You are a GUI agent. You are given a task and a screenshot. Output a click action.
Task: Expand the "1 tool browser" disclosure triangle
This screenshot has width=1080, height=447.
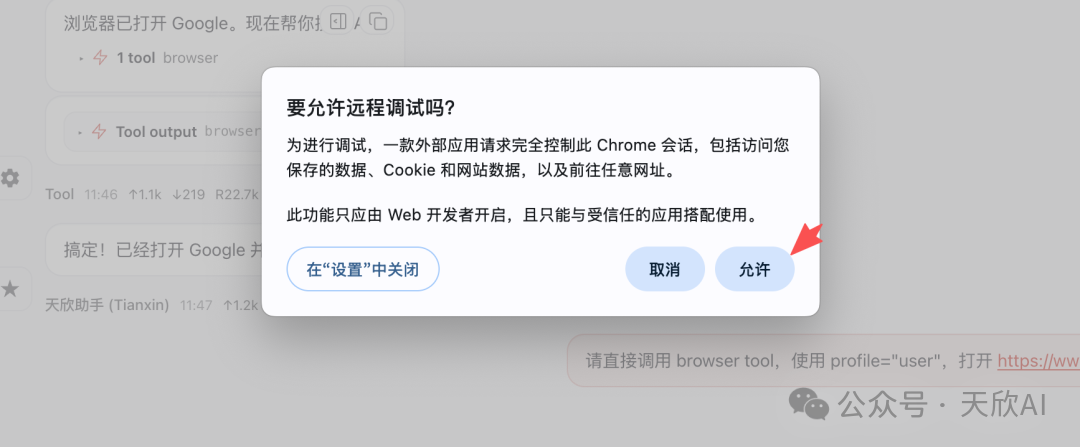click(81, 58)
